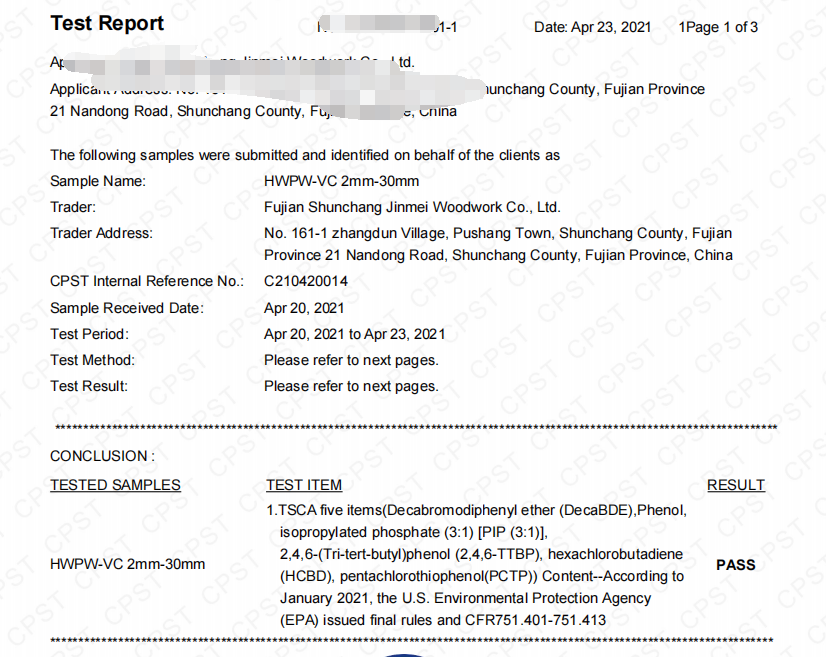
Task: Click the underlined "RESULT" column header
Action: (x=735, y=485)
